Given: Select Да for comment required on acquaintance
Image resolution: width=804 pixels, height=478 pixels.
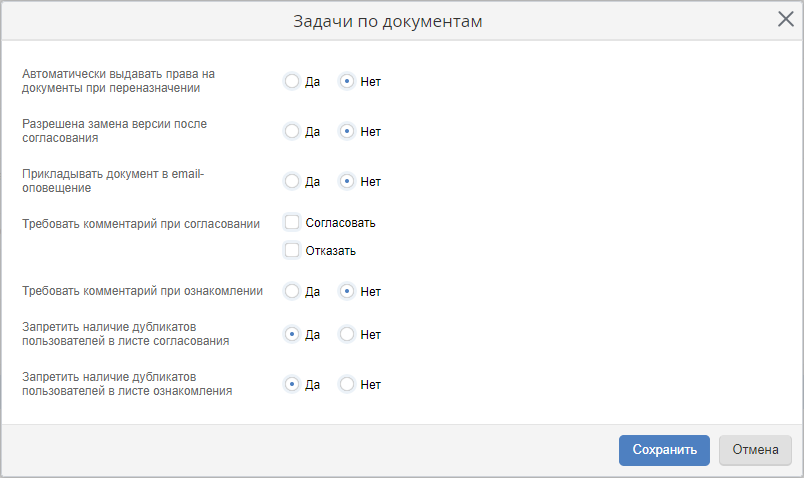Looking at the screenshot, I should point(292,291).
